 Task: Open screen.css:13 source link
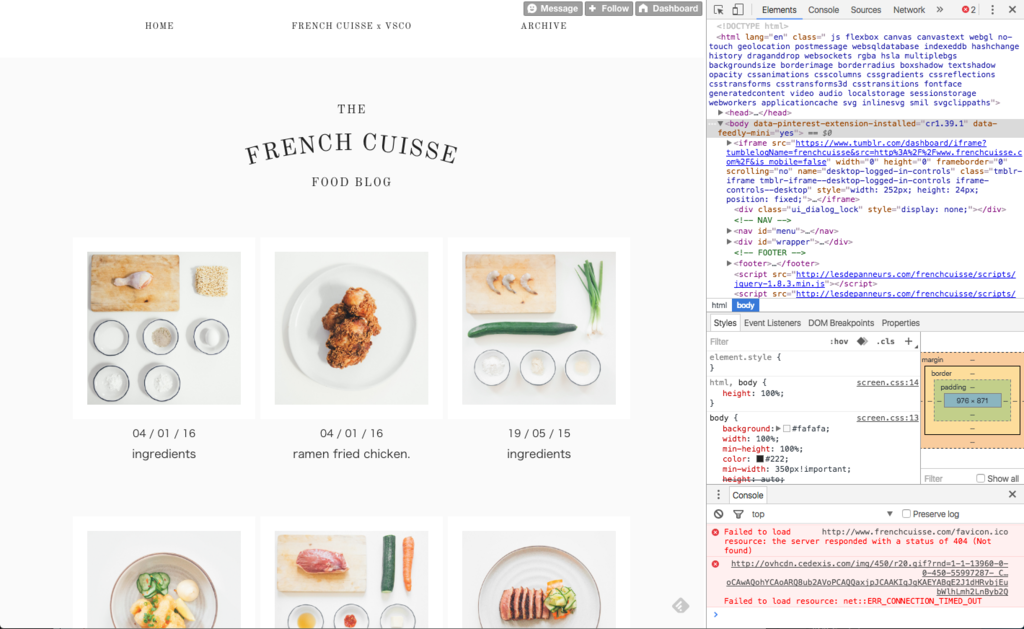point(887,418)
